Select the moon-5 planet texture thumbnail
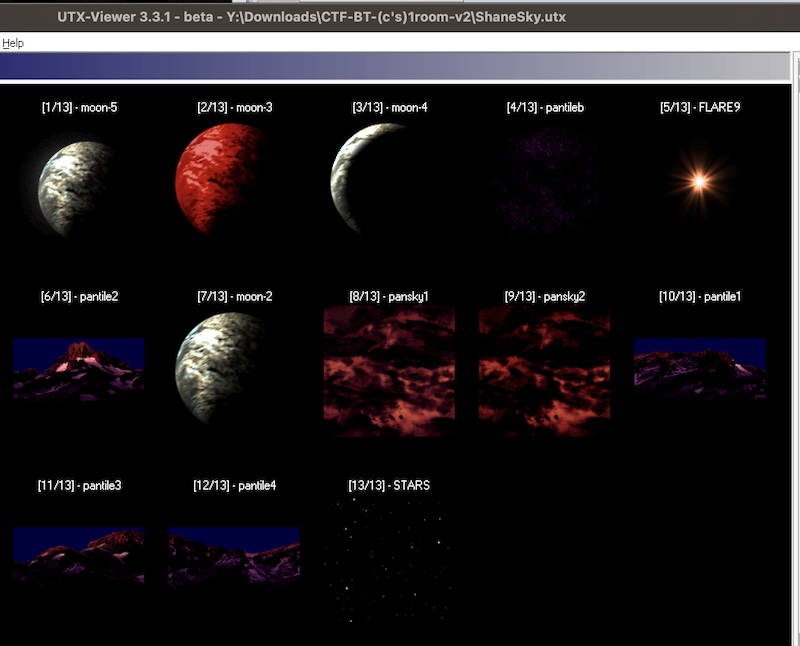The height and width of the screenshot is (646, 800). click(78, 186)
